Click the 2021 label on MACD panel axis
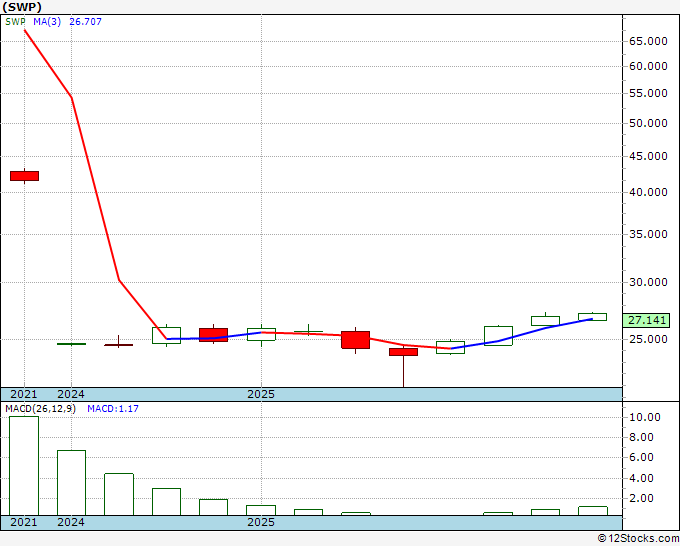This screenshot has width=680, height=546. pos(24,522)
